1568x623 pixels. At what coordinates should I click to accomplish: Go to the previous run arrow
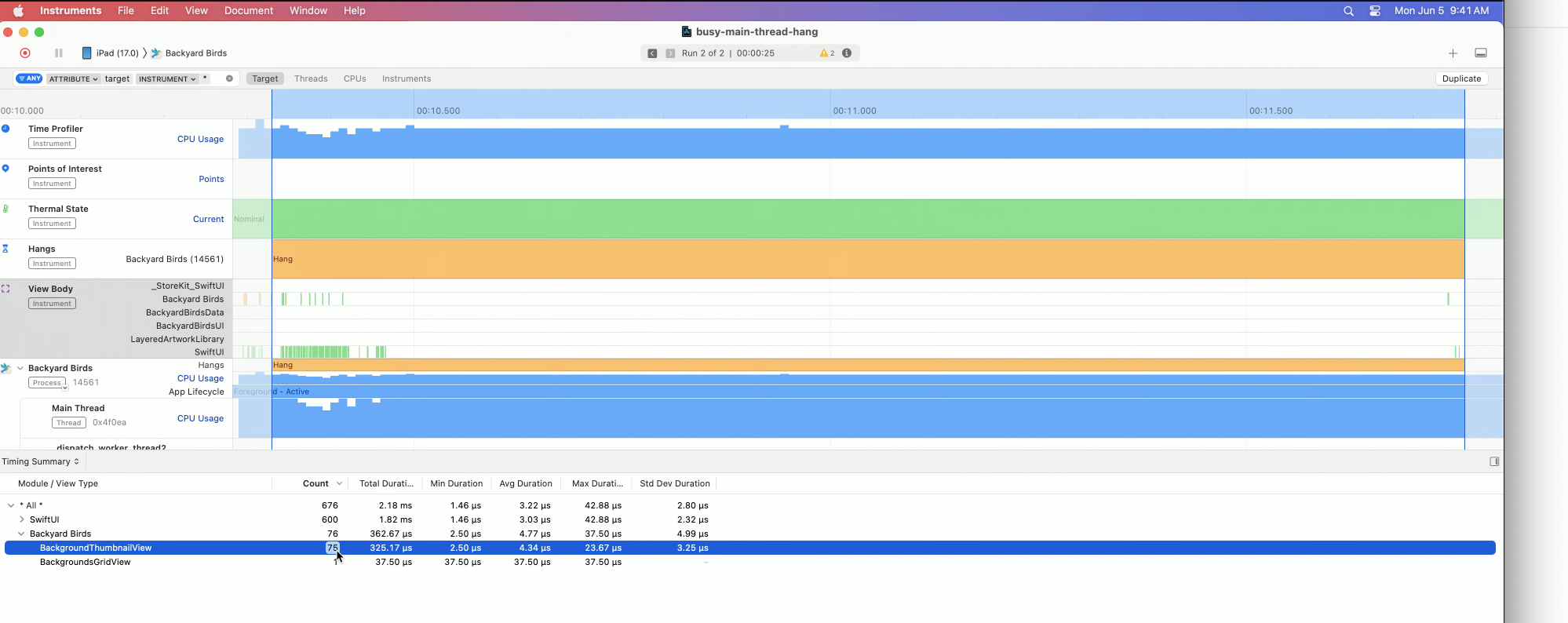652,53
